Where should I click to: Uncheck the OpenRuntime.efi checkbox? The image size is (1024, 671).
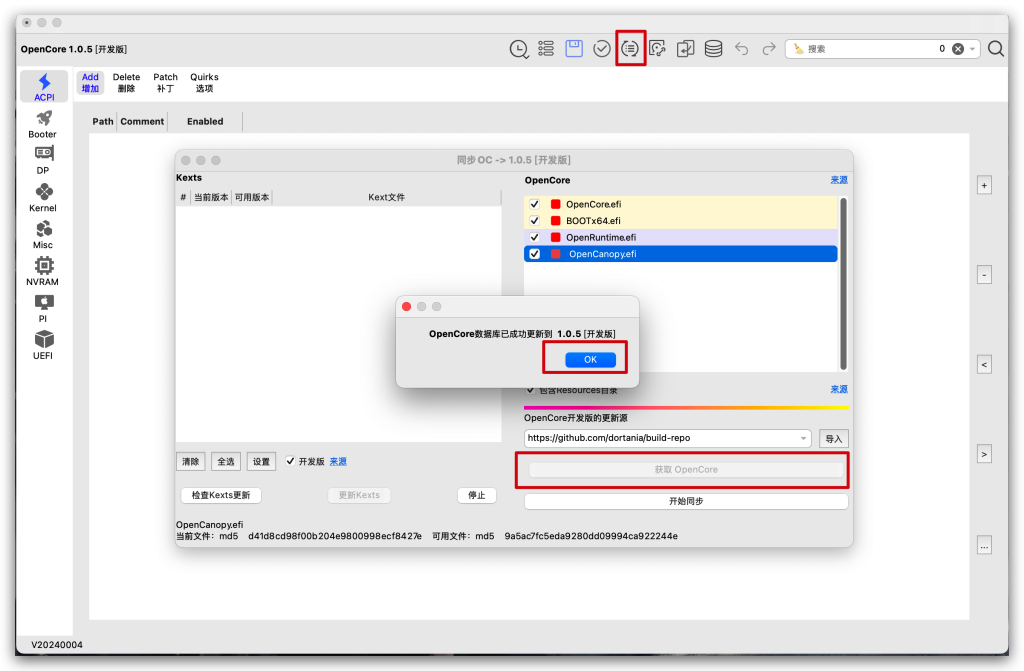point(534,237)
